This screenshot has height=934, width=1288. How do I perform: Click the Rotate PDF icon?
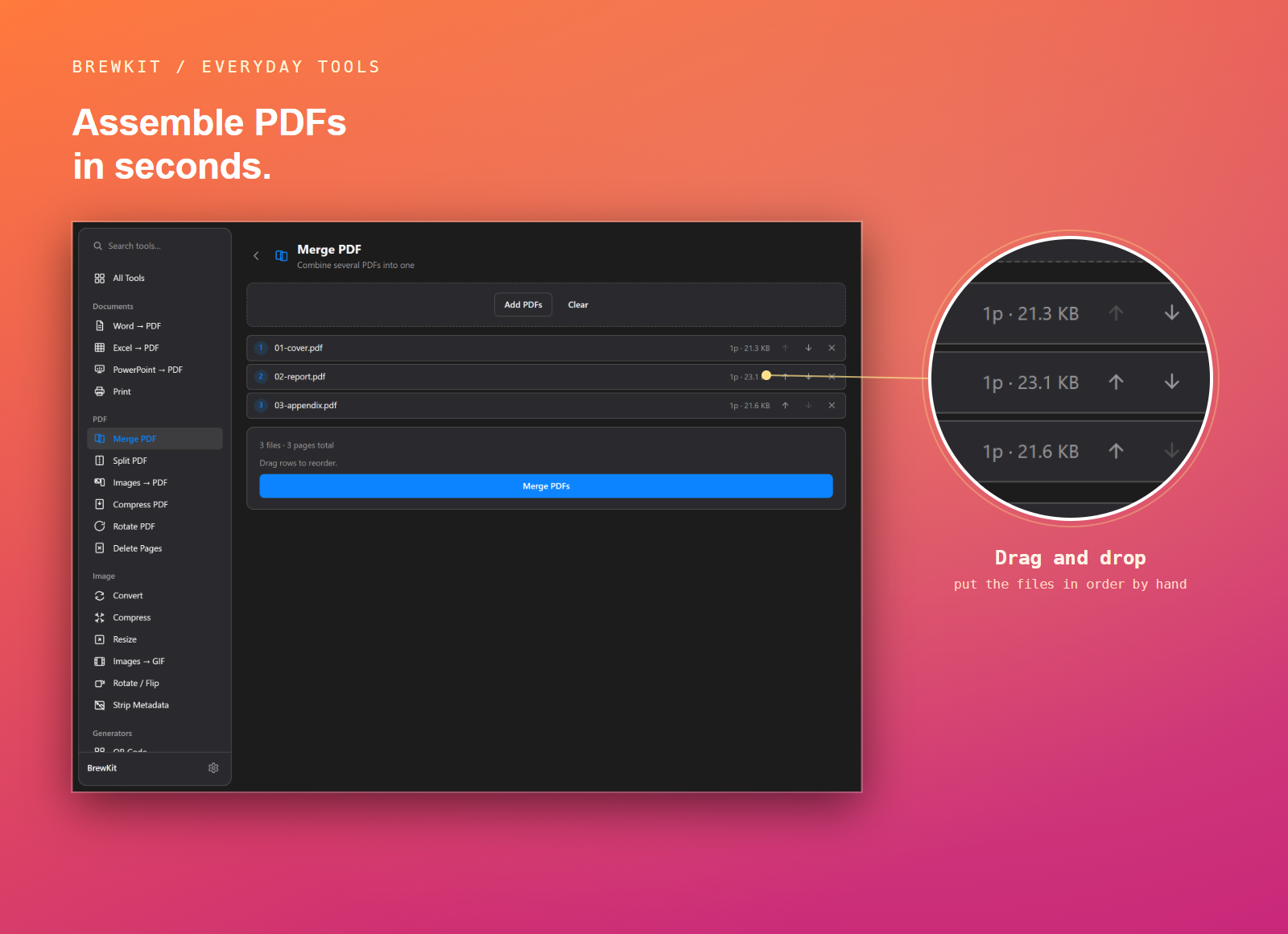[x=100, y=527]
